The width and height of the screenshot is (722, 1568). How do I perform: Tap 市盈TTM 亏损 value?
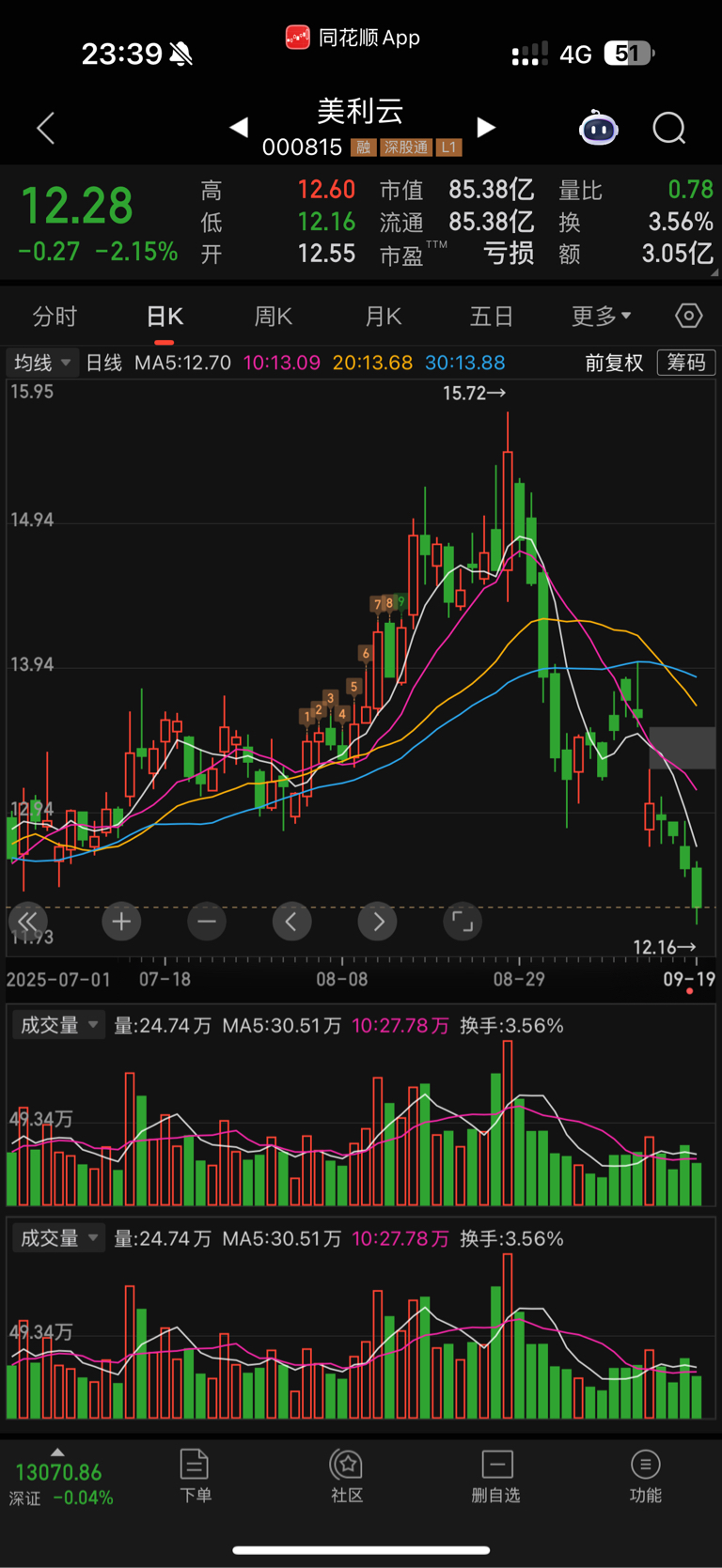pyautogui.click(x=509, y=254)
